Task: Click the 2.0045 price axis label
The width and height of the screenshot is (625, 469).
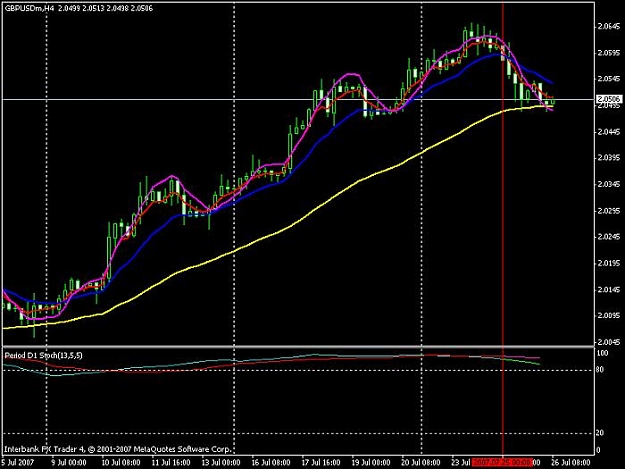Action: click(x=609, y=342)
